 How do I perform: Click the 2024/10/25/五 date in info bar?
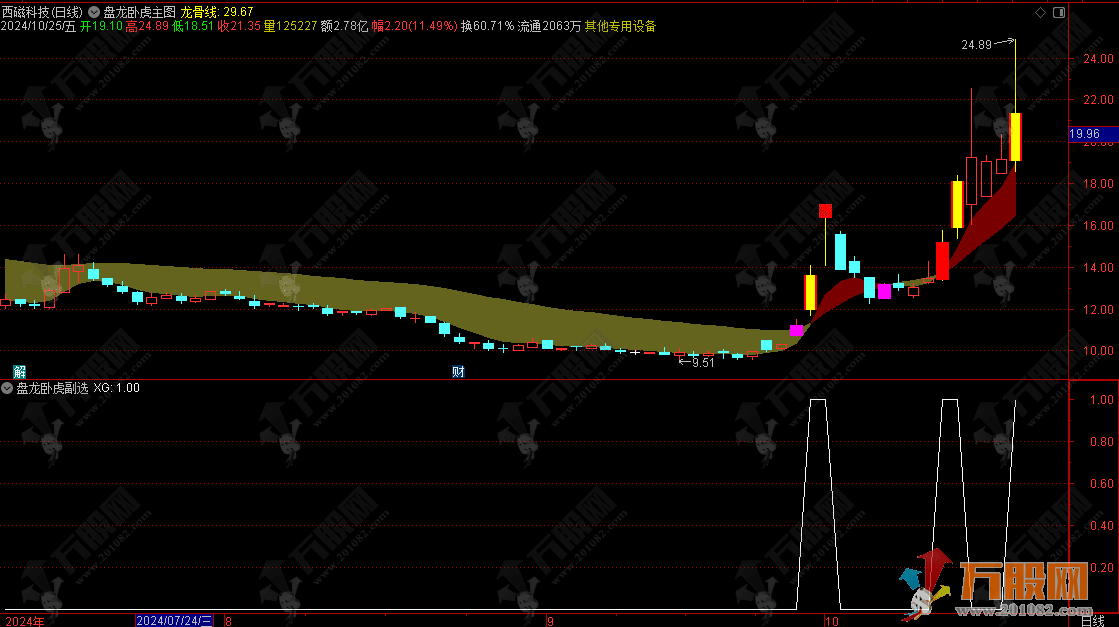(39, 26)
